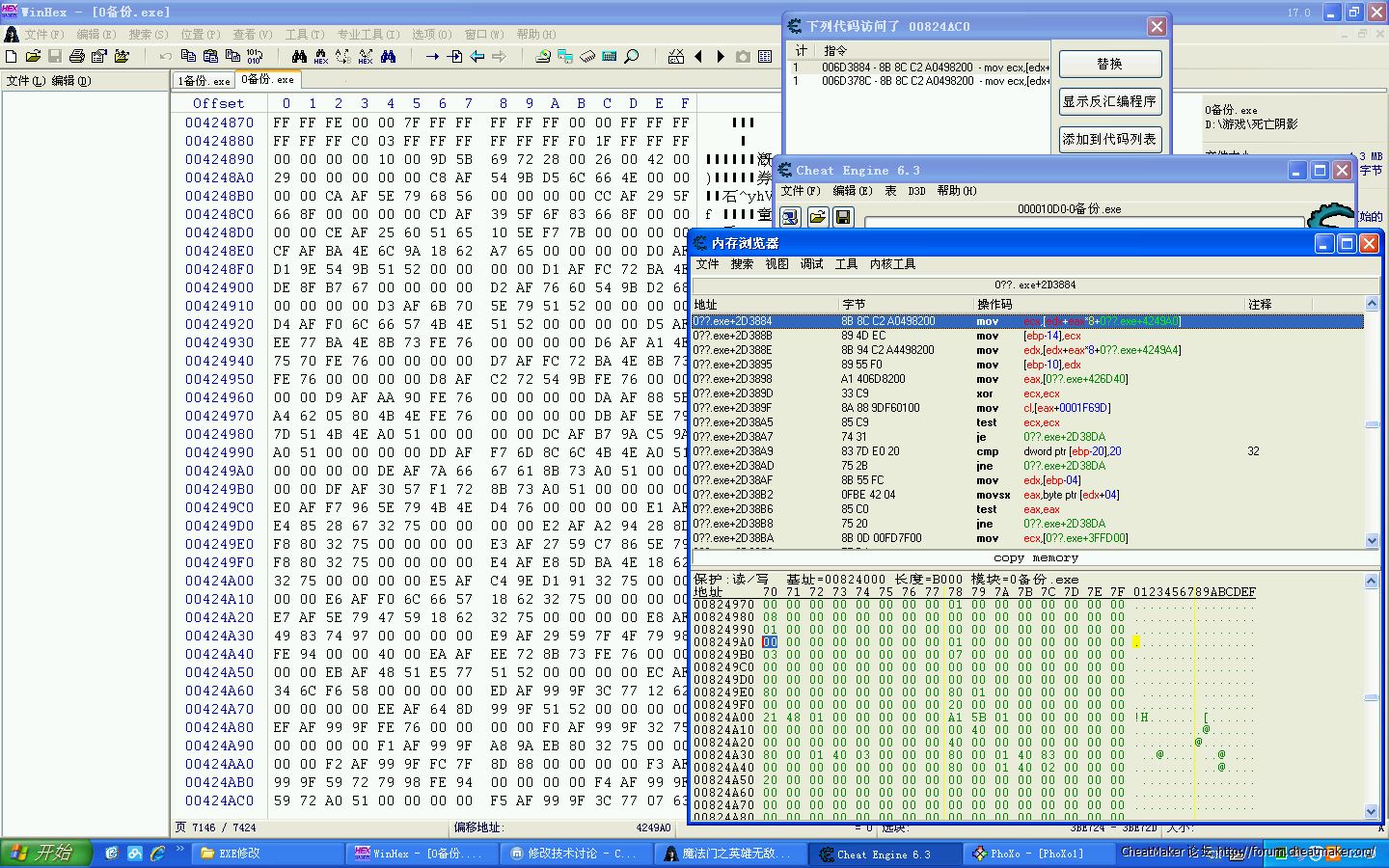Click the Go To Offset arrow icon
The image size is (1389, 868).
point(432,57)
